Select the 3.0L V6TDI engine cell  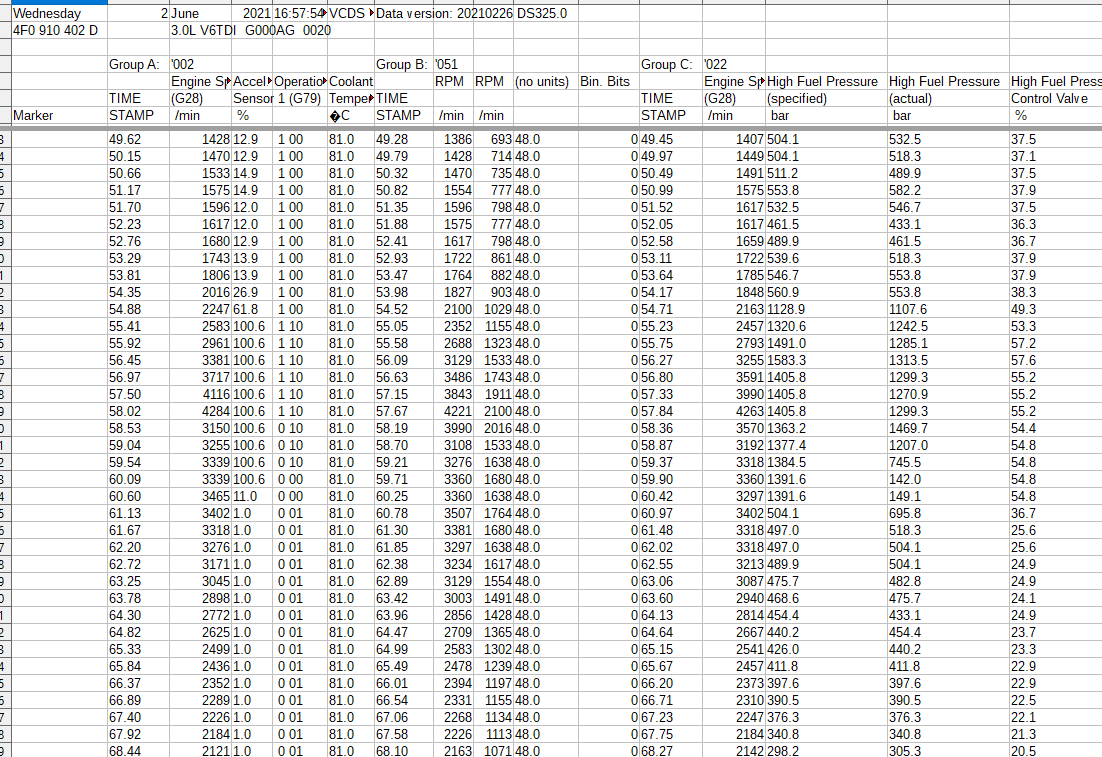point(201,30)
